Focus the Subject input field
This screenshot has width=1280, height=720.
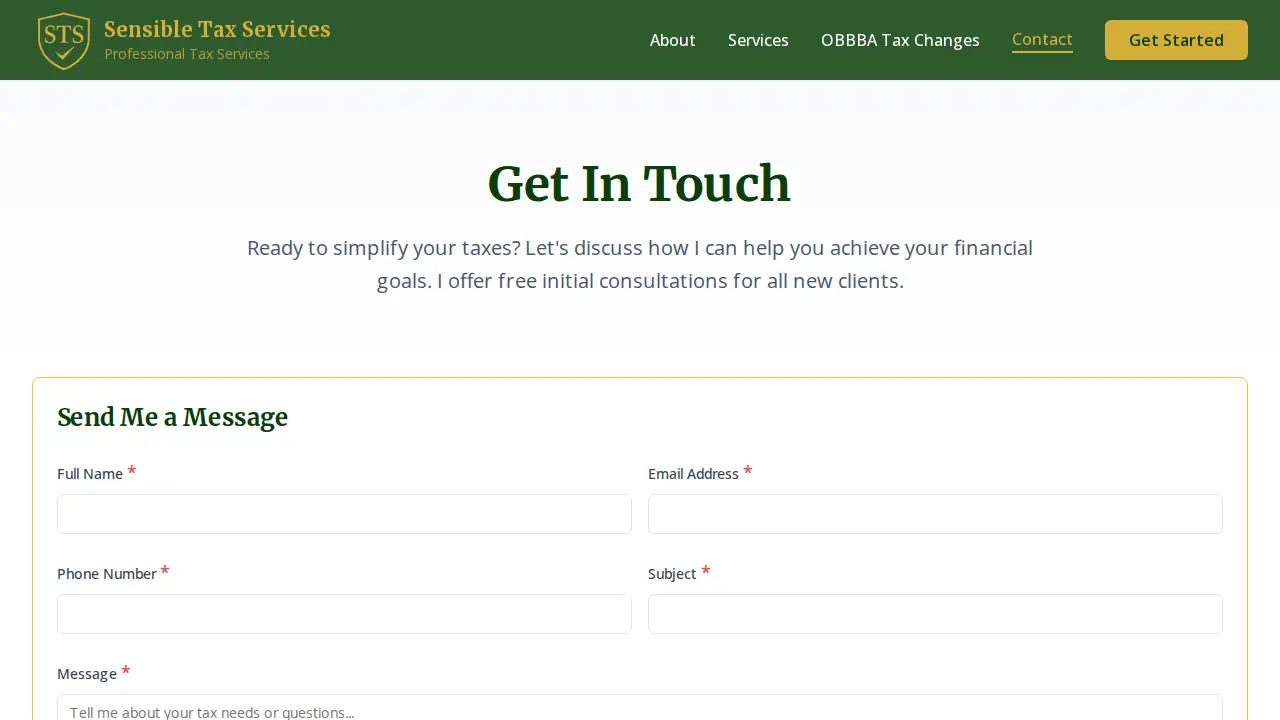pos(935,614)
